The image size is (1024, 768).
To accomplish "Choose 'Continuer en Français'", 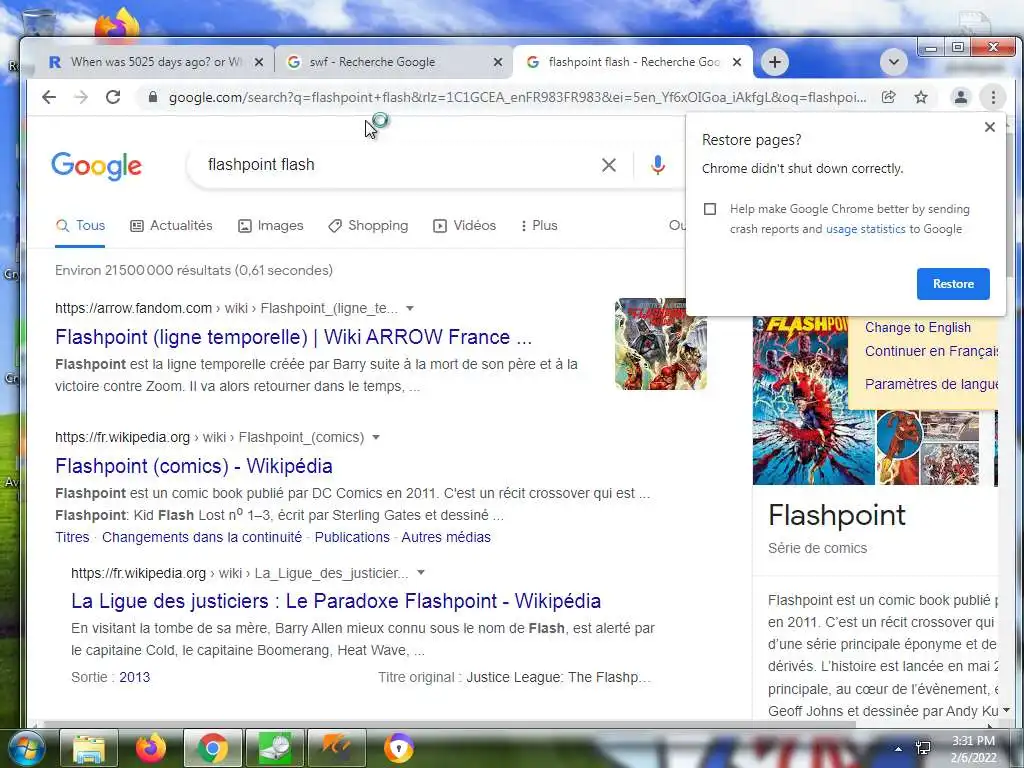I will (x=931, y=351).
